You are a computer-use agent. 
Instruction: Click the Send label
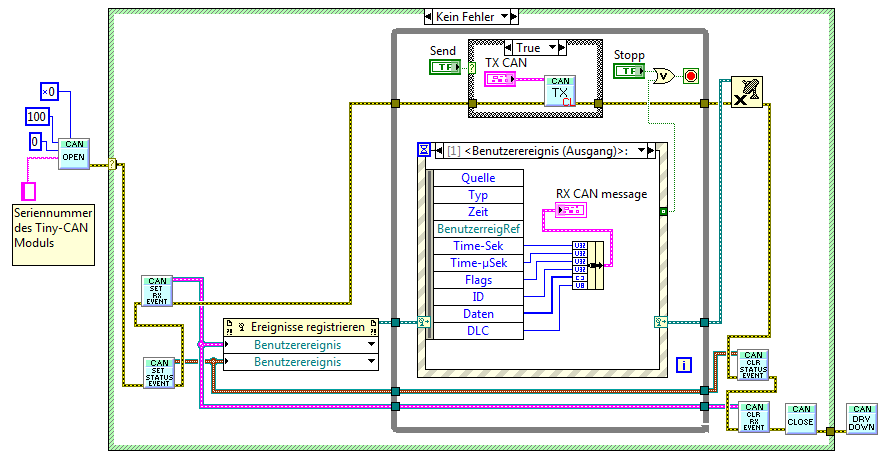[443, 51]
